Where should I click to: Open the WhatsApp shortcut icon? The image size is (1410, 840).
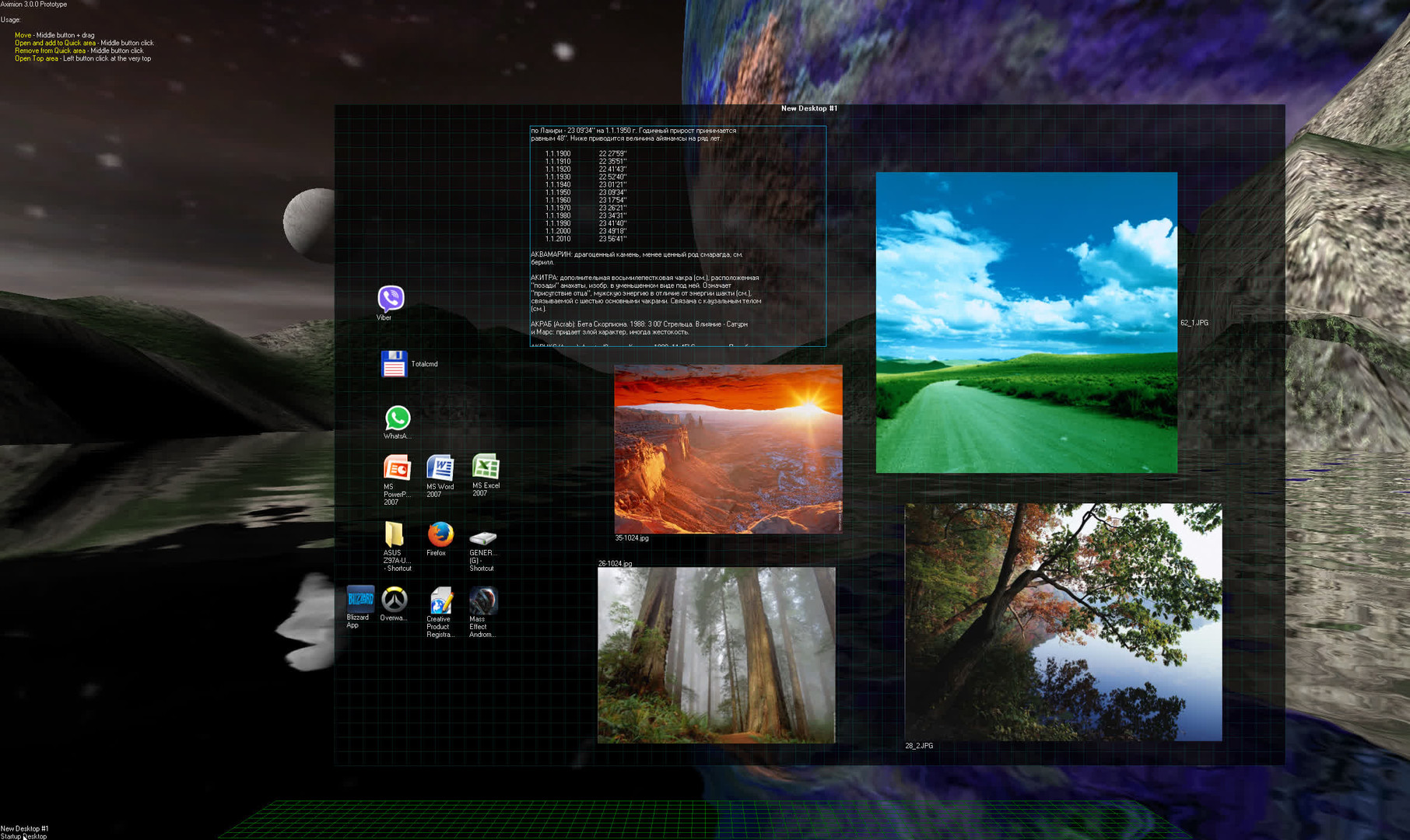(398, 418)
